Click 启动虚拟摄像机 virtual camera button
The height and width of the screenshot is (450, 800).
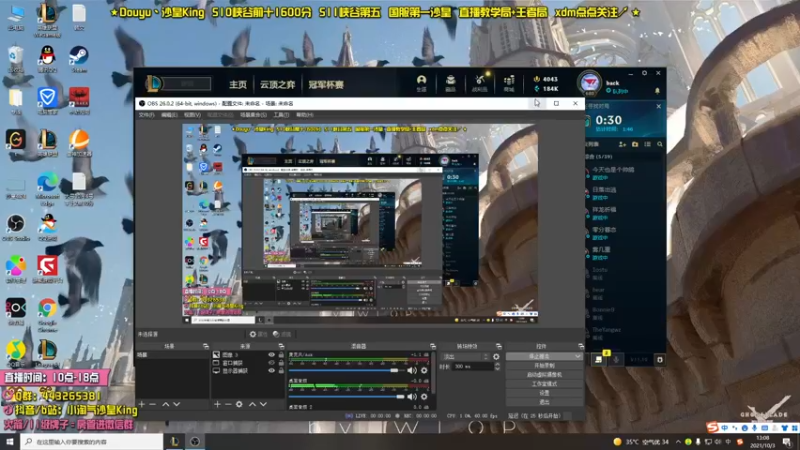pyautogui.click(x=544, y=374)
